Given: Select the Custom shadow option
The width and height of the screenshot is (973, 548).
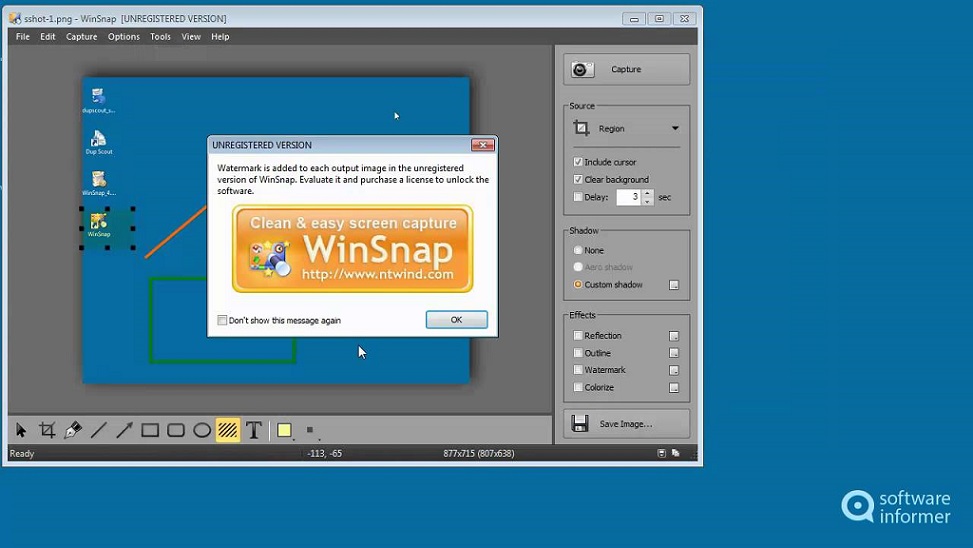Looking at the screenshot, I should [578, 284].
